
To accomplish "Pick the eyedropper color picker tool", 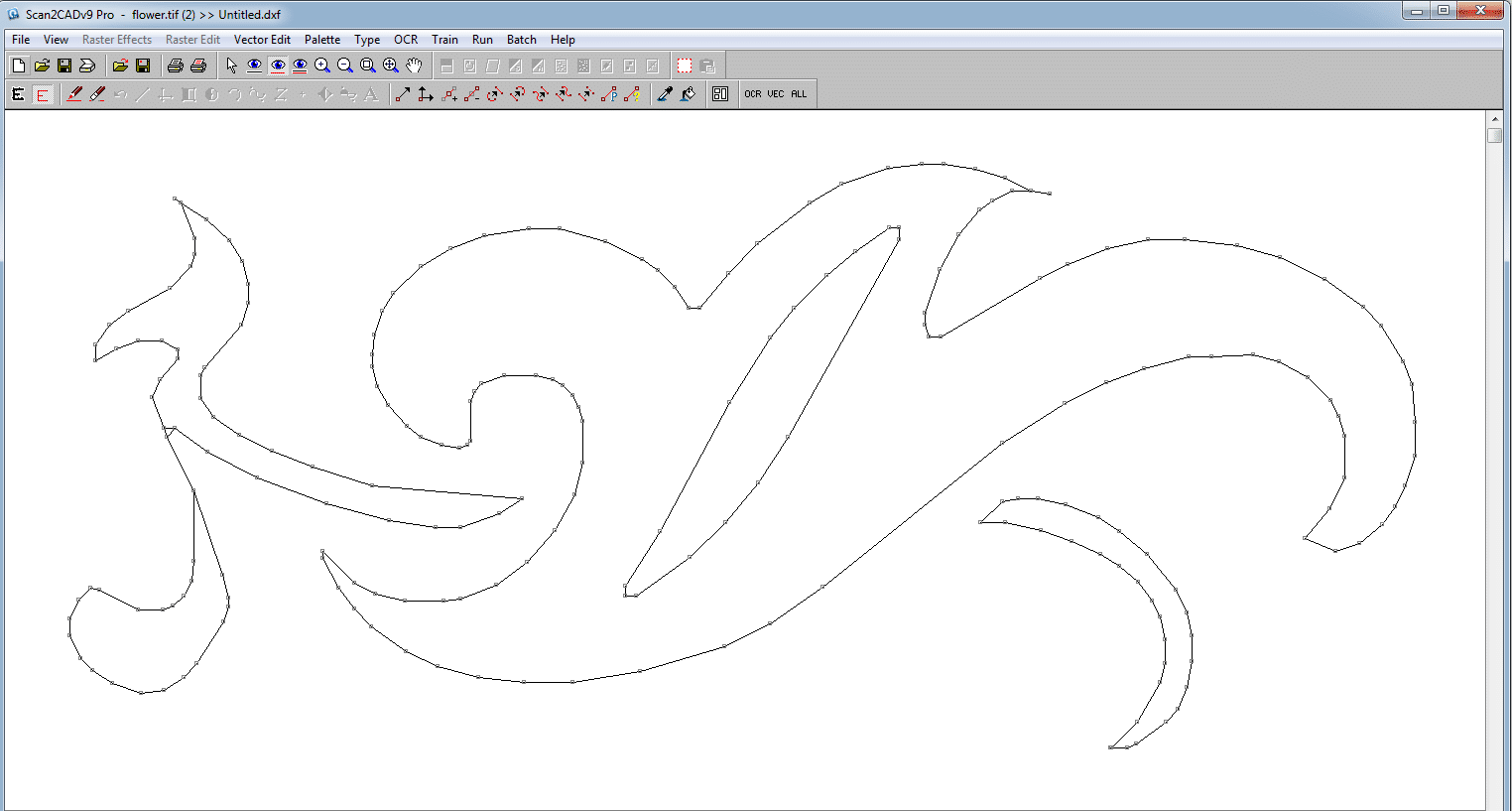I will [x=665, y=93].
